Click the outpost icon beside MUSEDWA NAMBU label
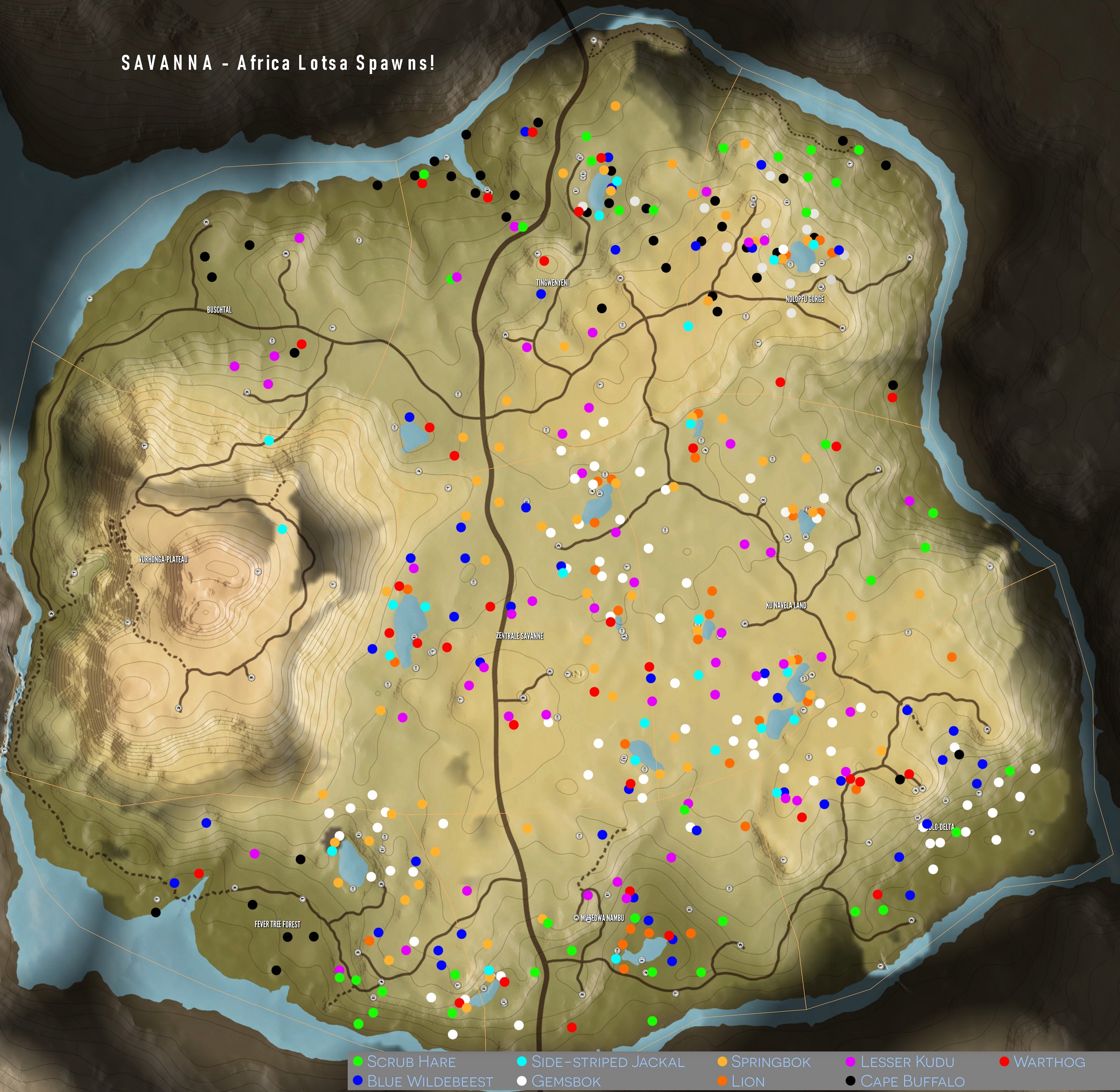The width and height of the screenshot is (1120, 1092). point(577,918)
